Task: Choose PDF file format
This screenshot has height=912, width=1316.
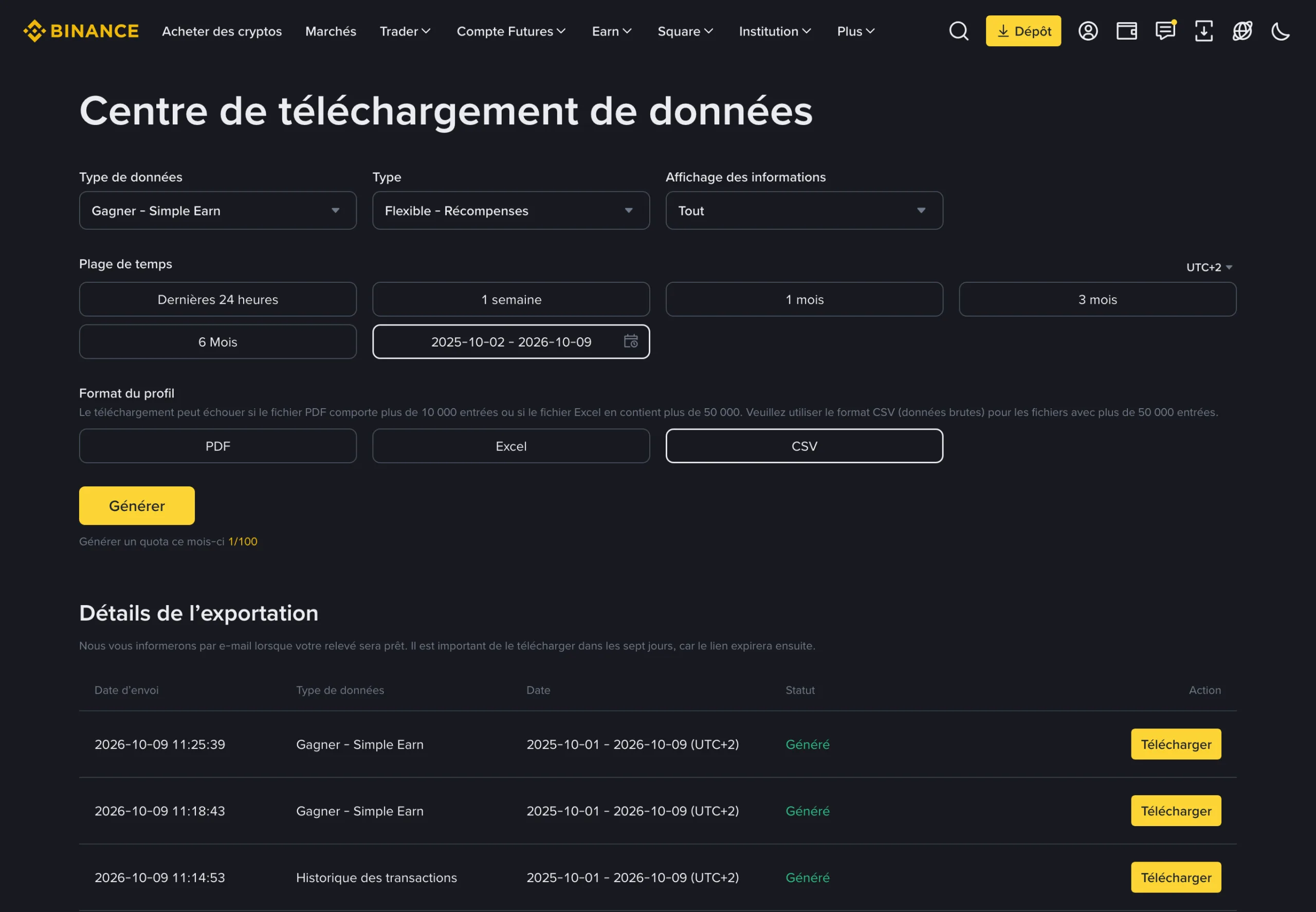Action: [x=218, y=446]
